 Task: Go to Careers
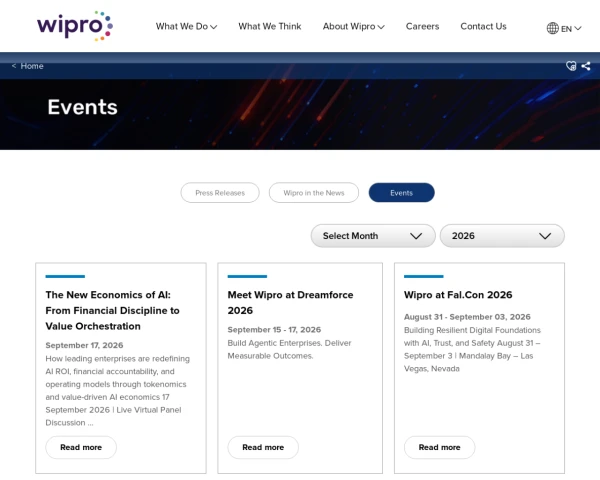[x=422, y=26]
